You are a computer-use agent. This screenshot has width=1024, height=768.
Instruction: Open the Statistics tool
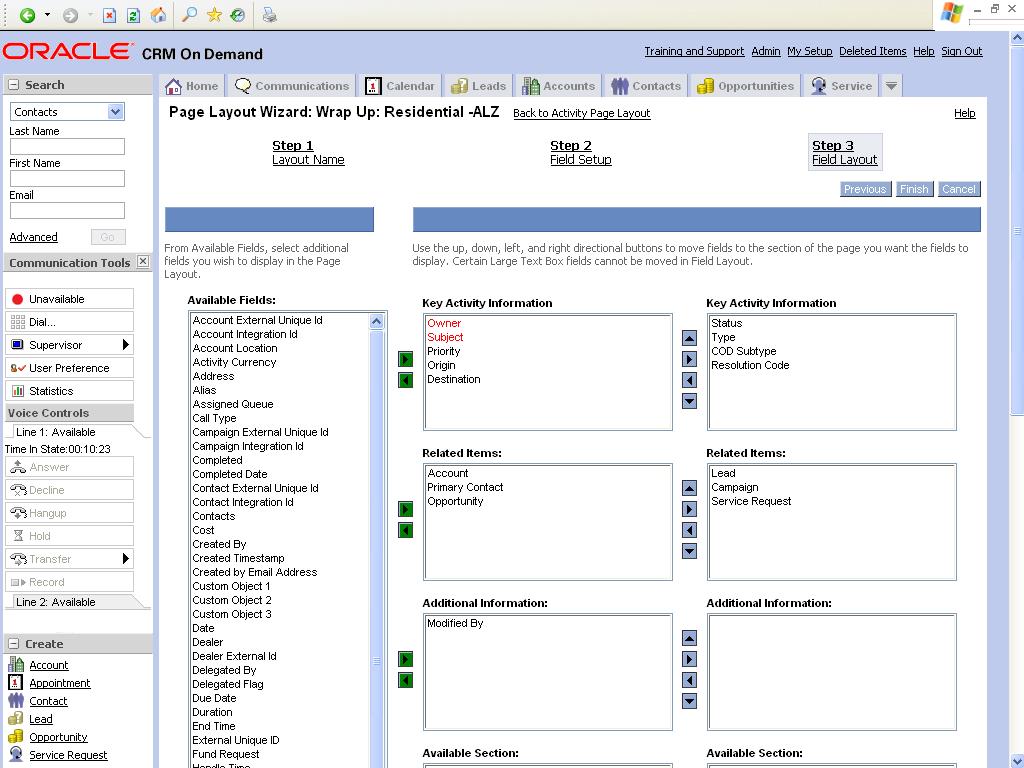coord(69,391)
